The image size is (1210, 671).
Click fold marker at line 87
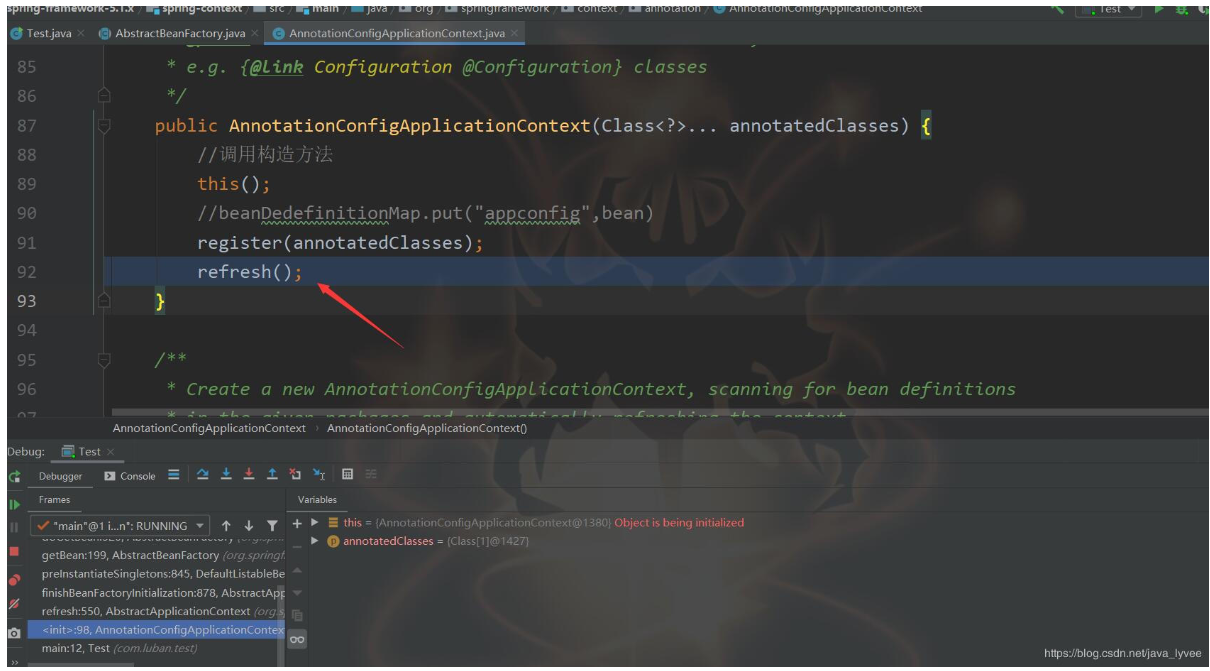104,126
